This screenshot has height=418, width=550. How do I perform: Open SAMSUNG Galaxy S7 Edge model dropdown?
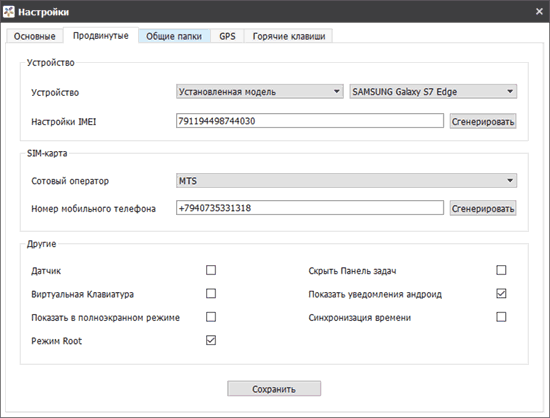(433, 92)
